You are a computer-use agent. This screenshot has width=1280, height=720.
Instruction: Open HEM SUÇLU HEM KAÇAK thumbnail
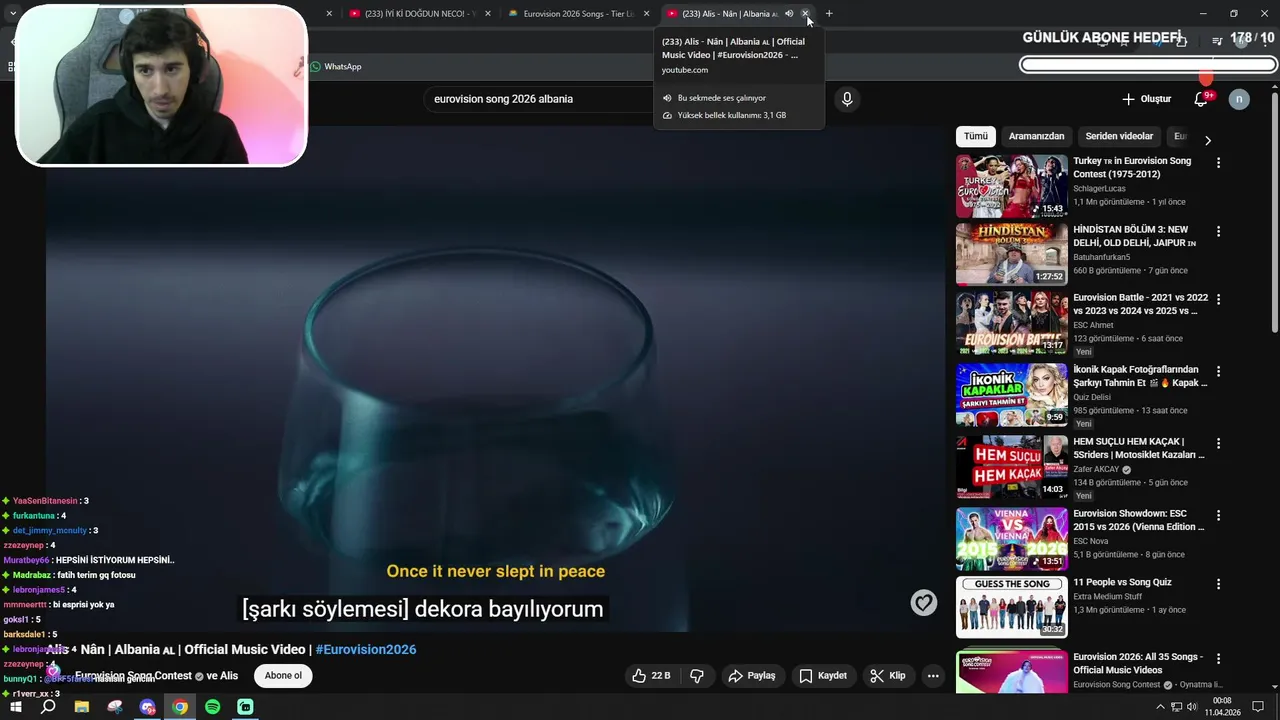1011,466
